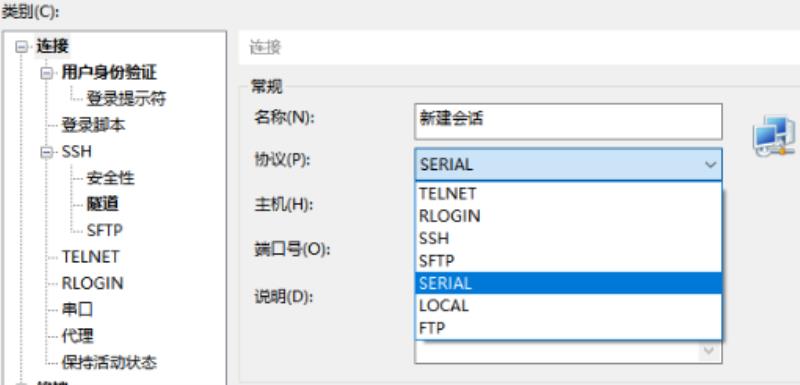Open 登录脚本 in the category tree

[93, 125]
